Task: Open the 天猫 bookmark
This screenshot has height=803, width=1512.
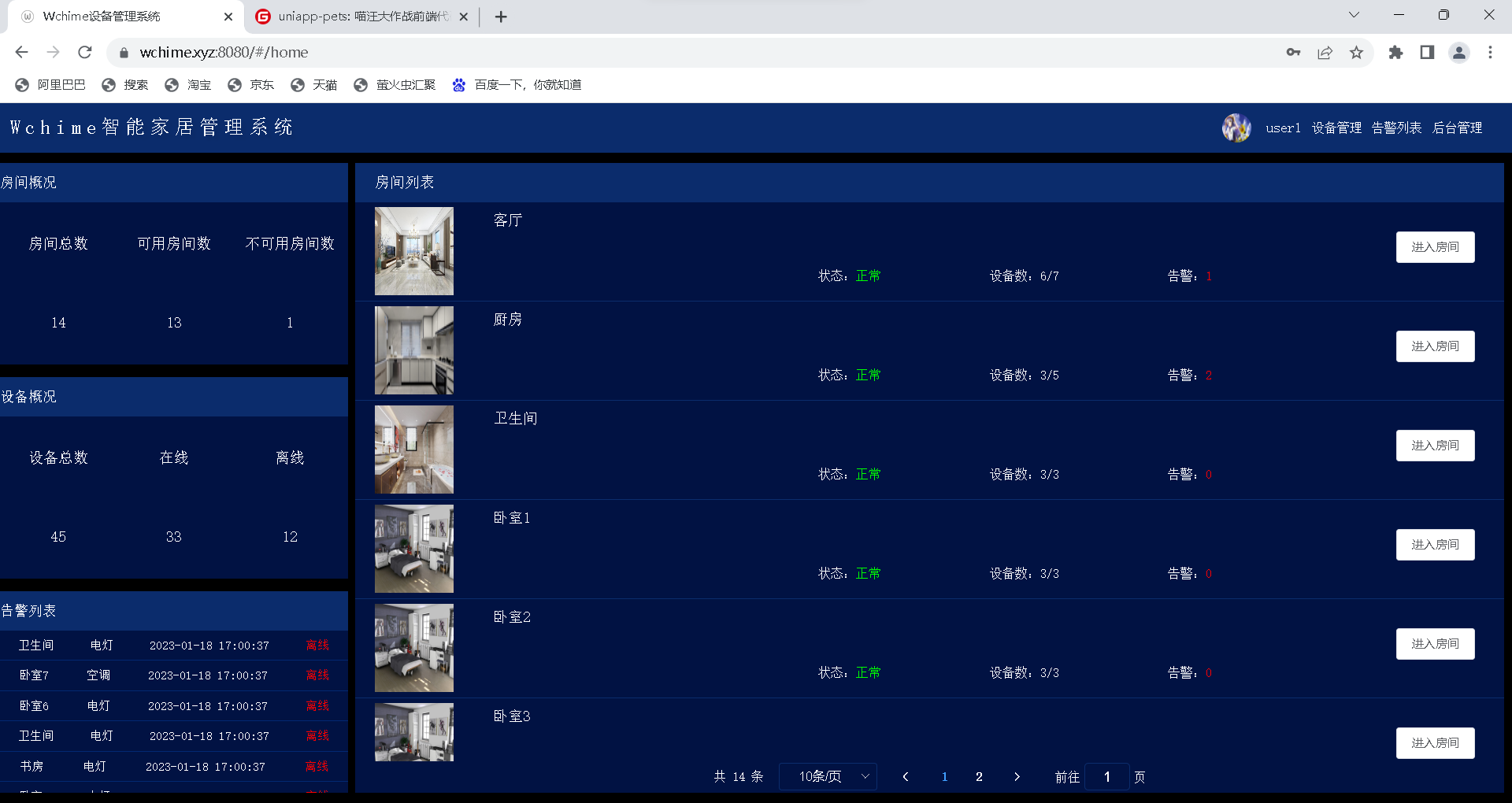Action: tap(314, 85)
